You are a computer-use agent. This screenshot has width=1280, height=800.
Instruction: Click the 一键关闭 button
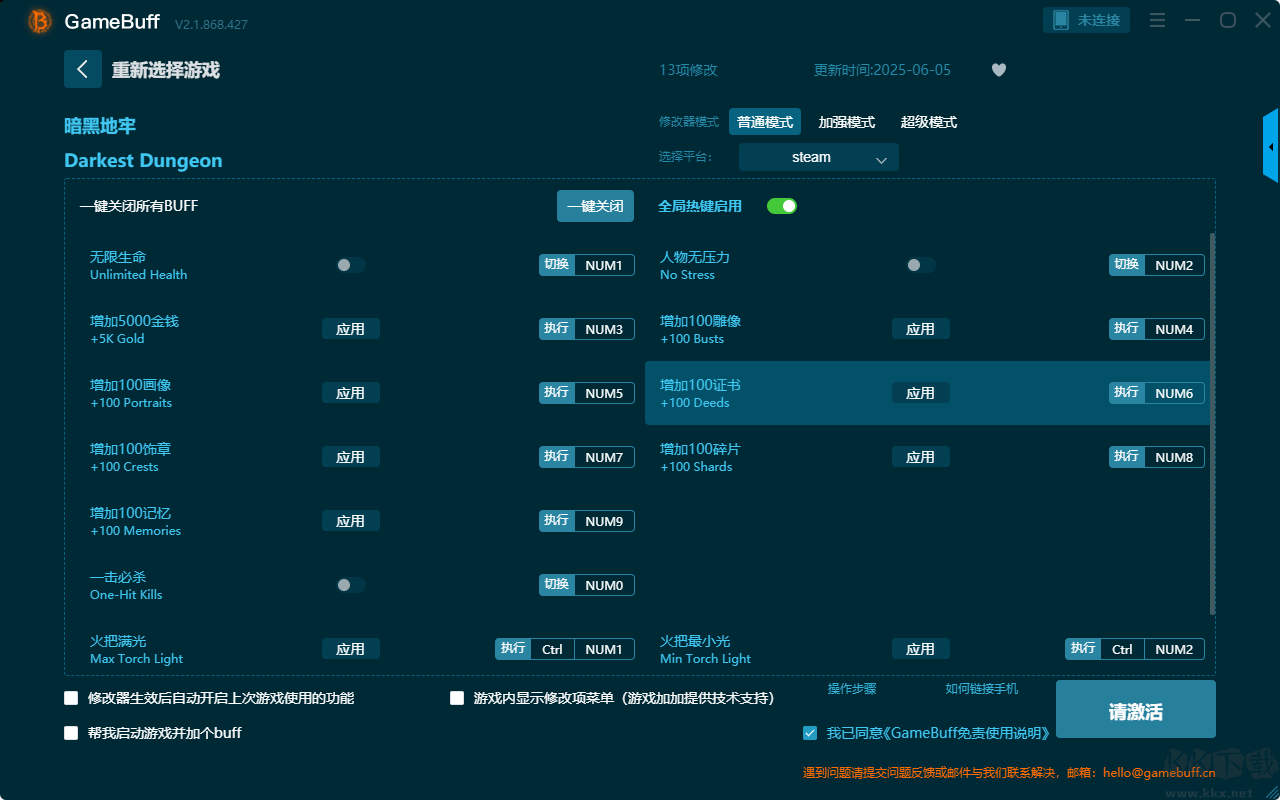(x=595, y=206)
